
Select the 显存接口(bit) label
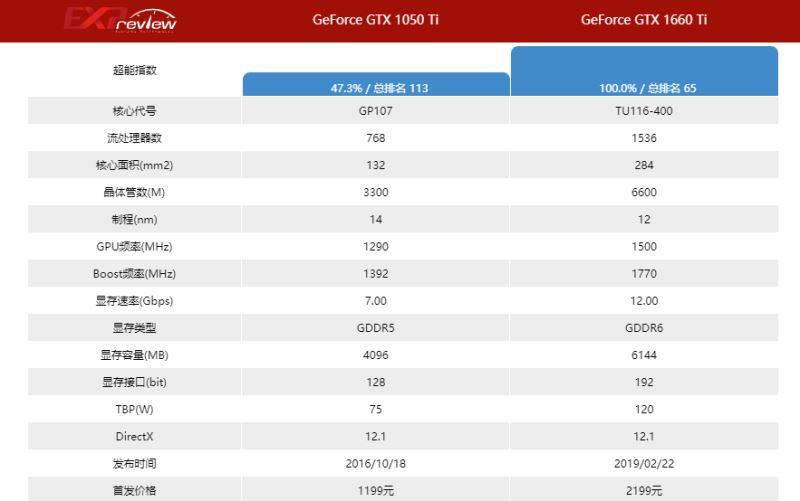coord(135,382)
